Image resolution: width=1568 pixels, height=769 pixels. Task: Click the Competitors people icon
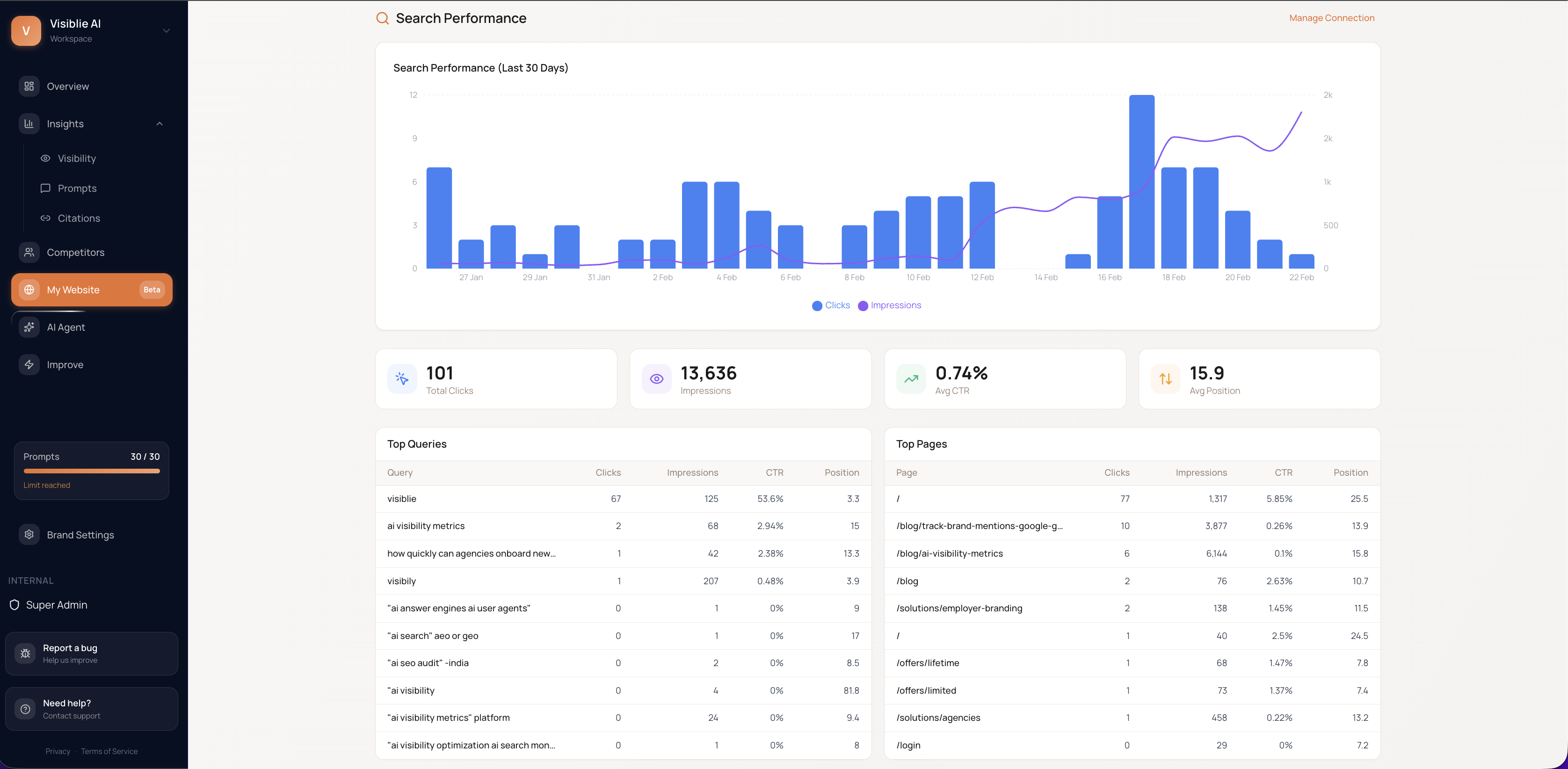click(29, 252)
